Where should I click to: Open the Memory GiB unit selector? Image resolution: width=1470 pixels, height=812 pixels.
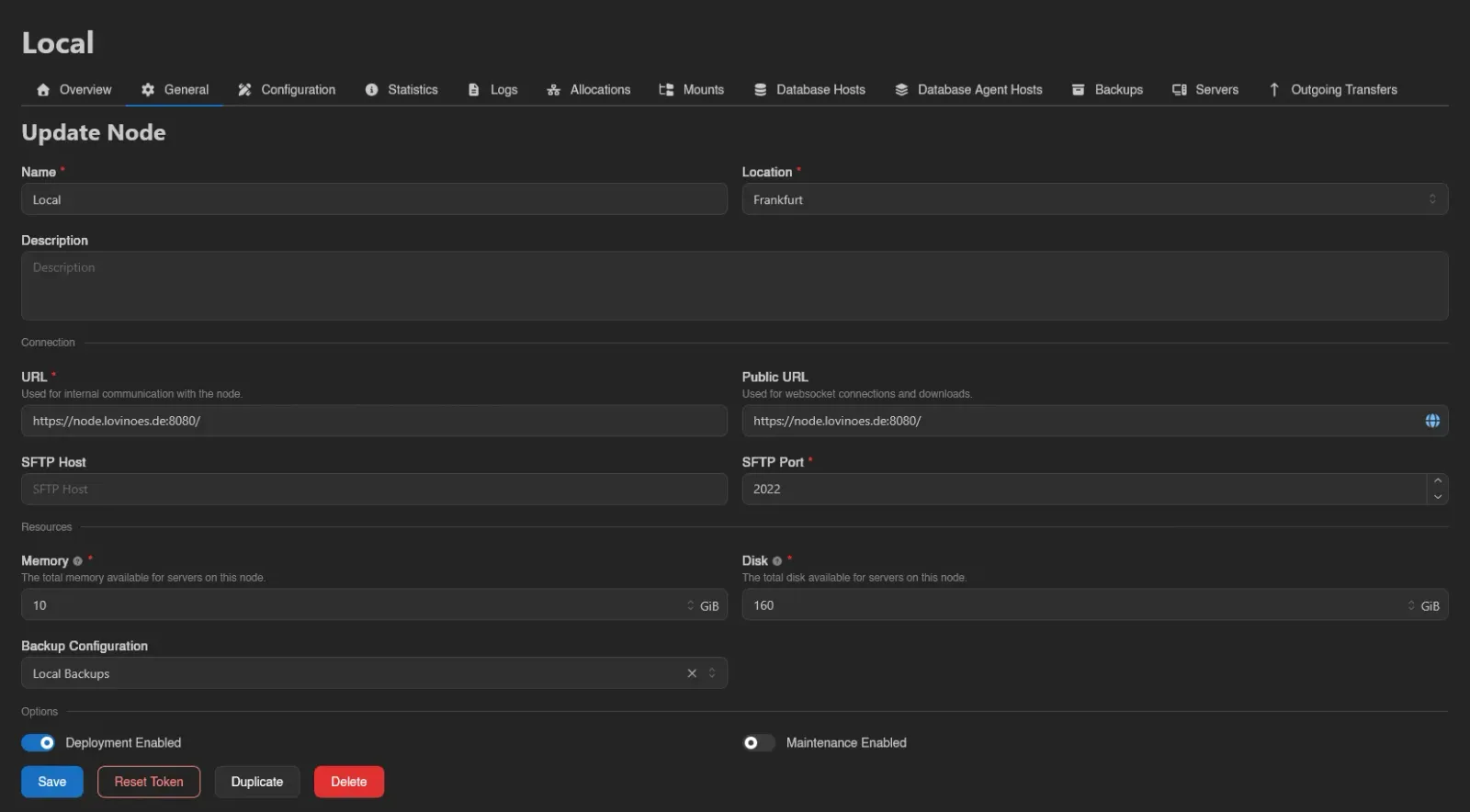703,605
